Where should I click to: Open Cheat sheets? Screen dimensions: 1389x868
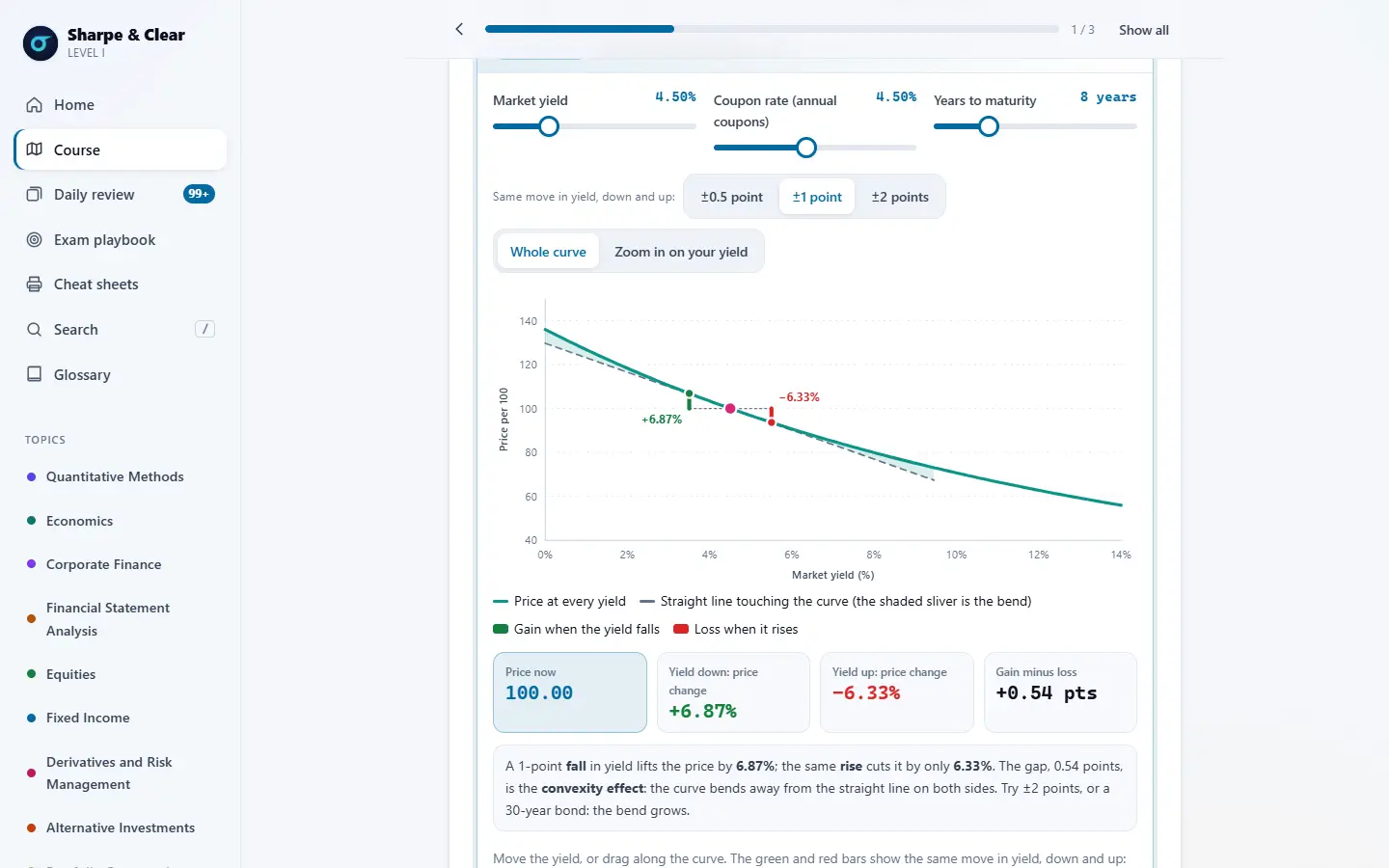point(121,285)
